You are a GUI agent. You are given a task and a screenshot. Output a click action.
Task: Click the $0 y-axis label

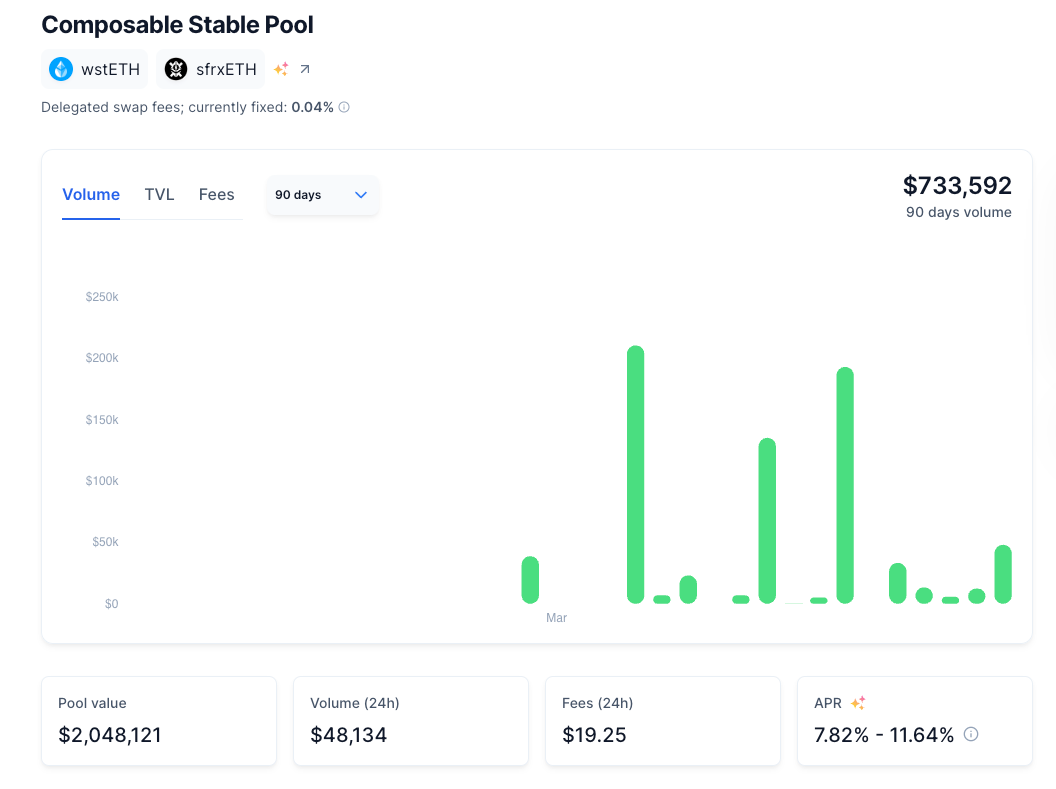point(111,604)
